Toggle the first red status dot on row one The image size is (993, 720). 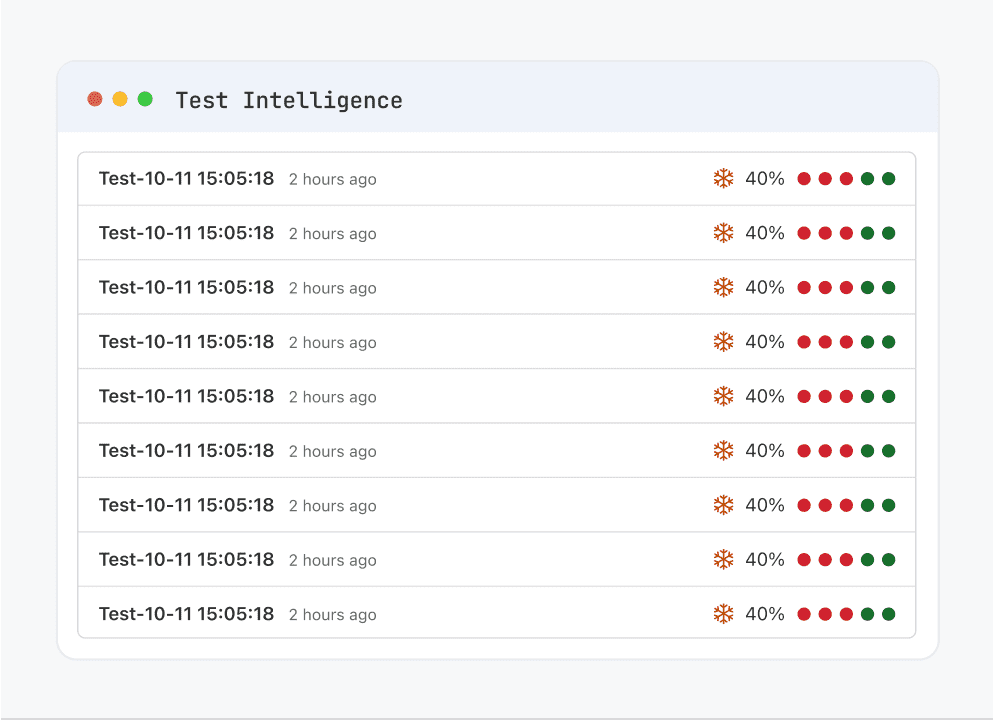click(x=804, y=178)
